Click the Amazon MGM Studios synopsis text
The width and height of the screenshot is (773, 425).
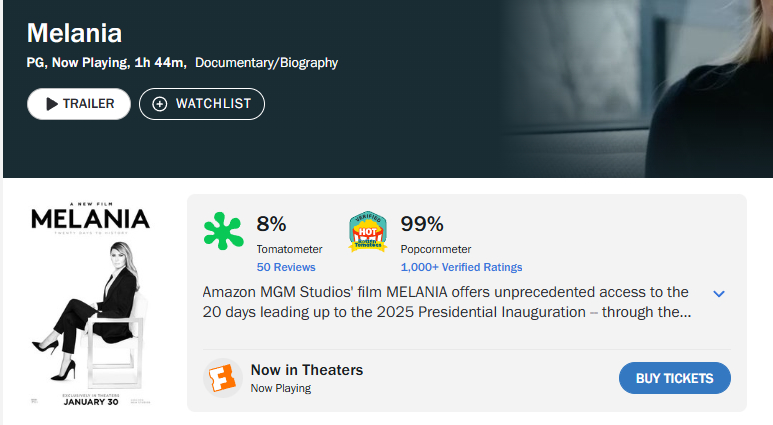(x=445, y=302)
